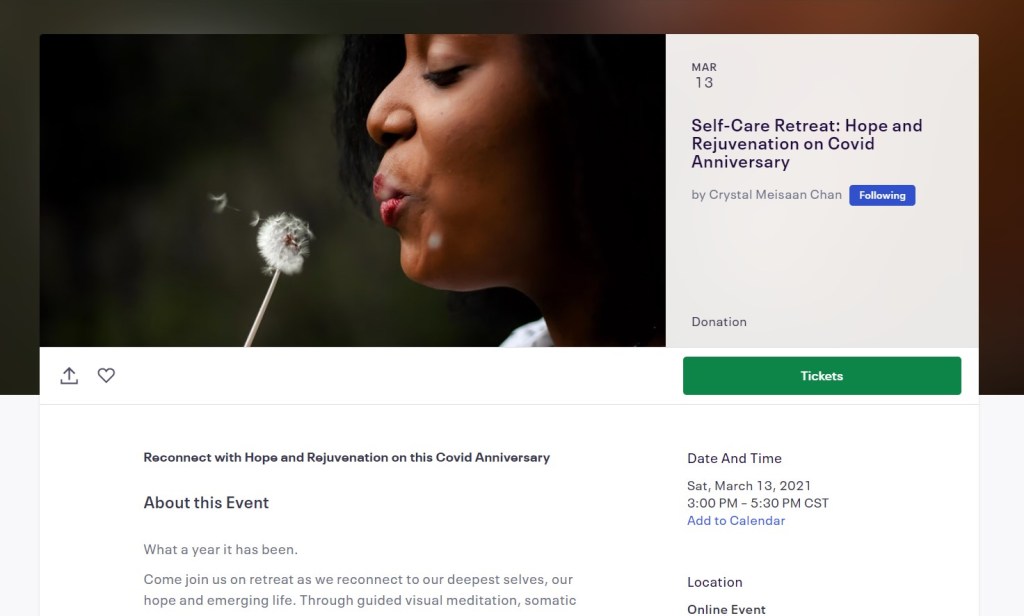Select the Self-Care Retreat event title
Screen dimensions: 1024x616
tap(806, 143)
